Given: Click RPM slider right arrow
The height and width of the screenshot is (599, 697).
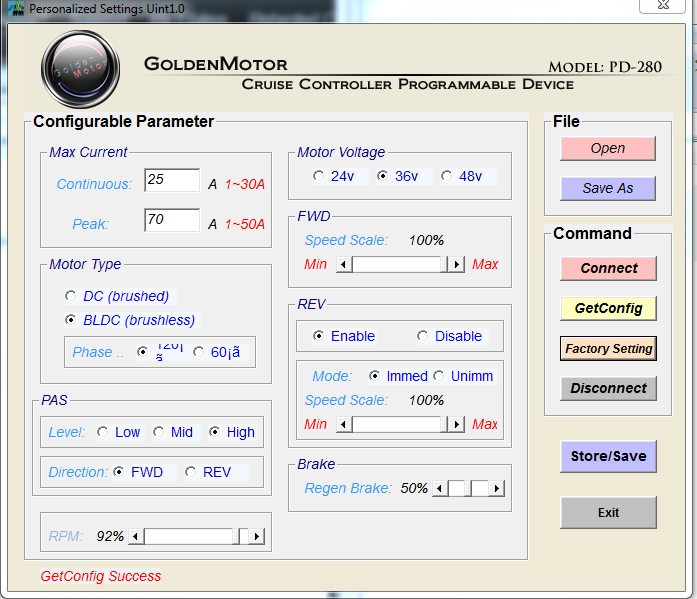Looking at the screenshot, I should click(x=257, y=537).
